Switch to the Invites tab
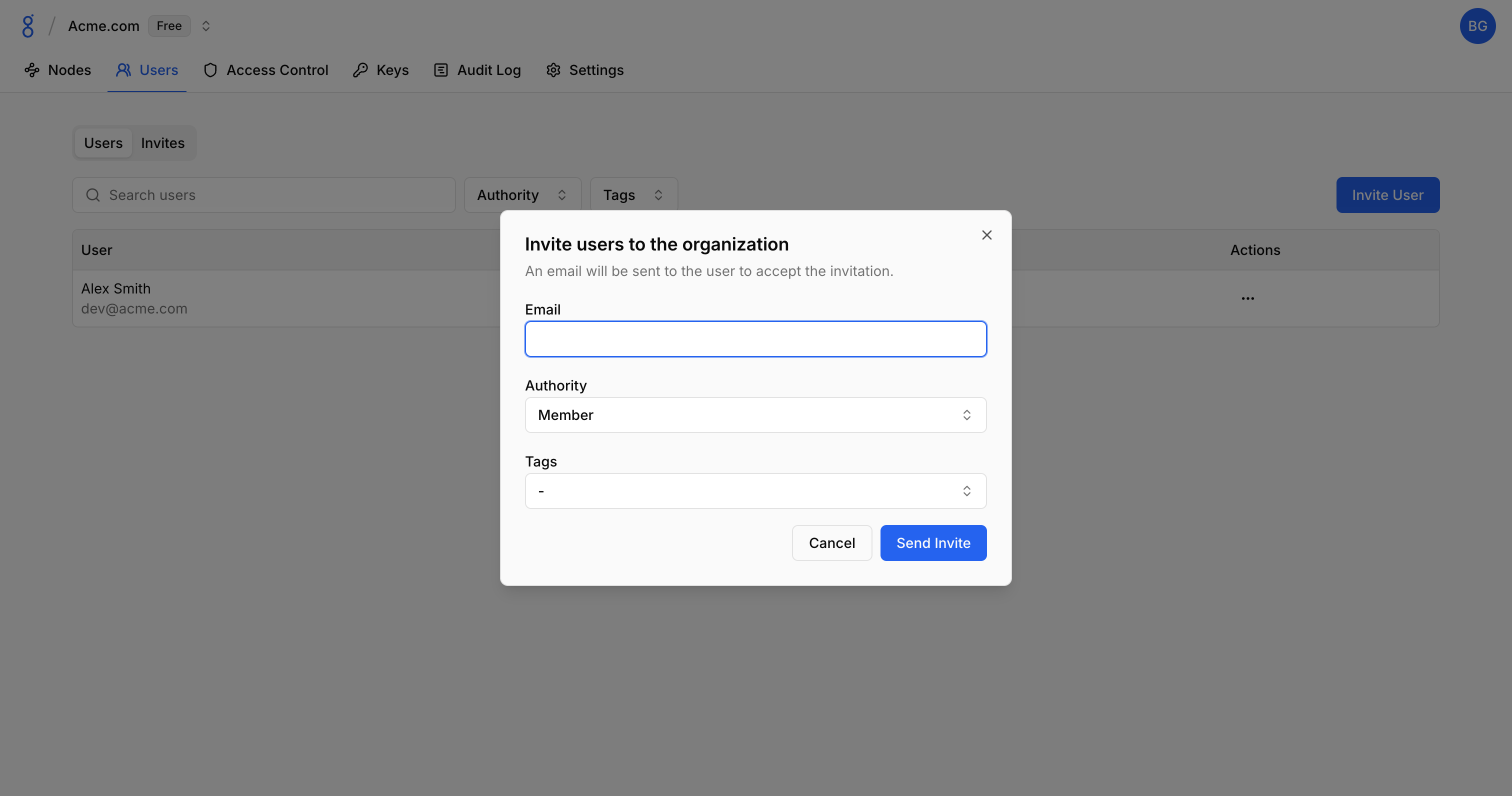1512x796 pixels. point(162,143)
